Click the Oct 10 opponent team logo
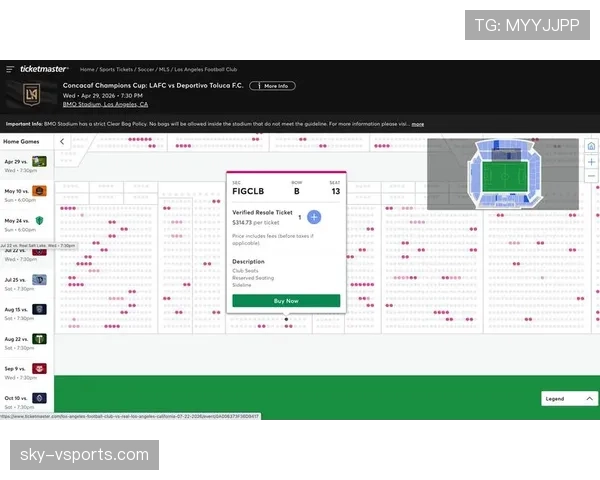This screenshot has width=600, height=480. tap(39, 398)
